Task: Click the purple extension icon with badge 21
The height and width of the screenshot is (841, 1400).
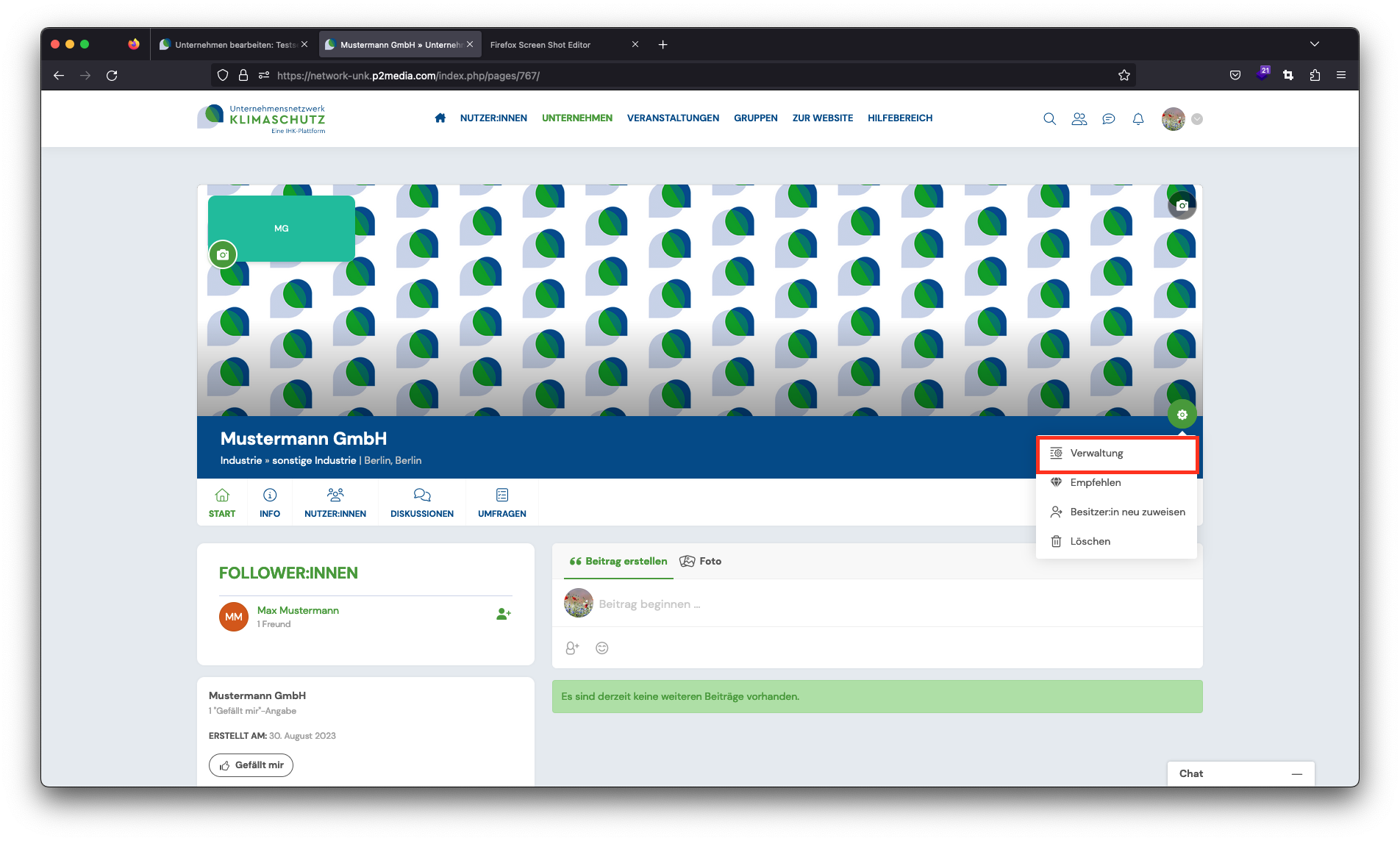Action: (x=1262, y=74)
